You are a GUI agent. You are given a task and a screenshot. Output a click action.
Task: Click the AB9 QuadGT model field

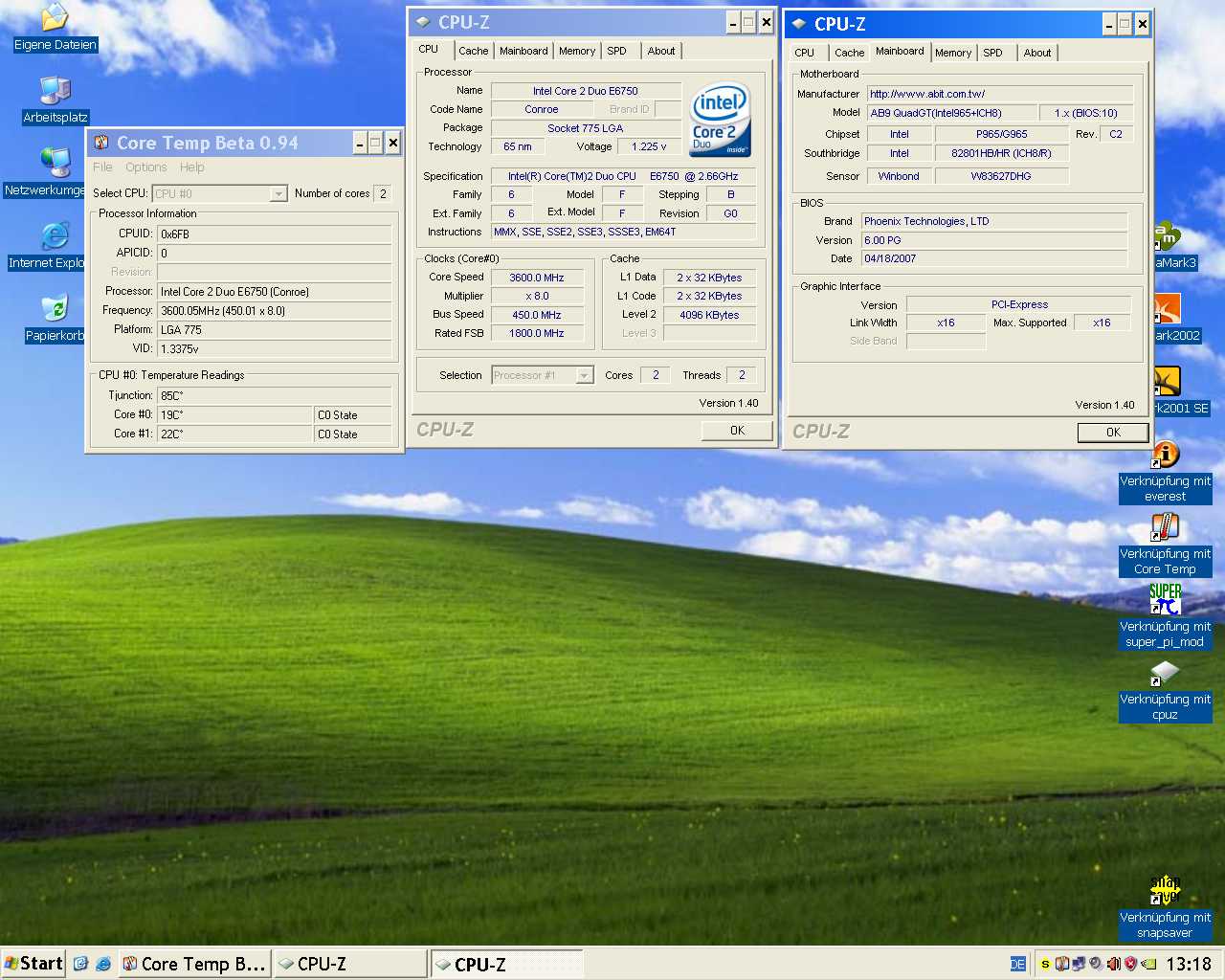pyautogui.click(x=952, y=113)
